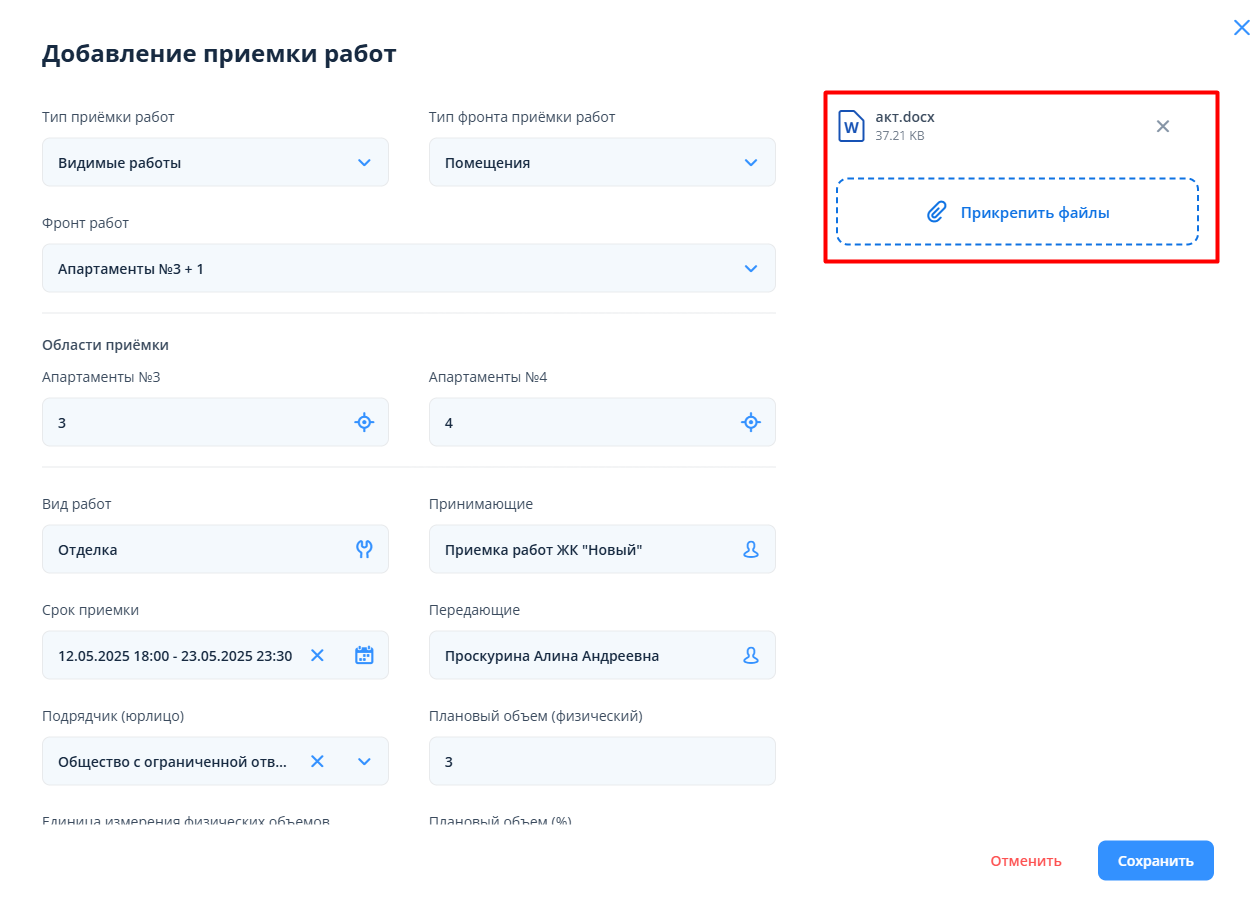
Task: Remove the attached акт.docx file
Action: click(1162, 126)
